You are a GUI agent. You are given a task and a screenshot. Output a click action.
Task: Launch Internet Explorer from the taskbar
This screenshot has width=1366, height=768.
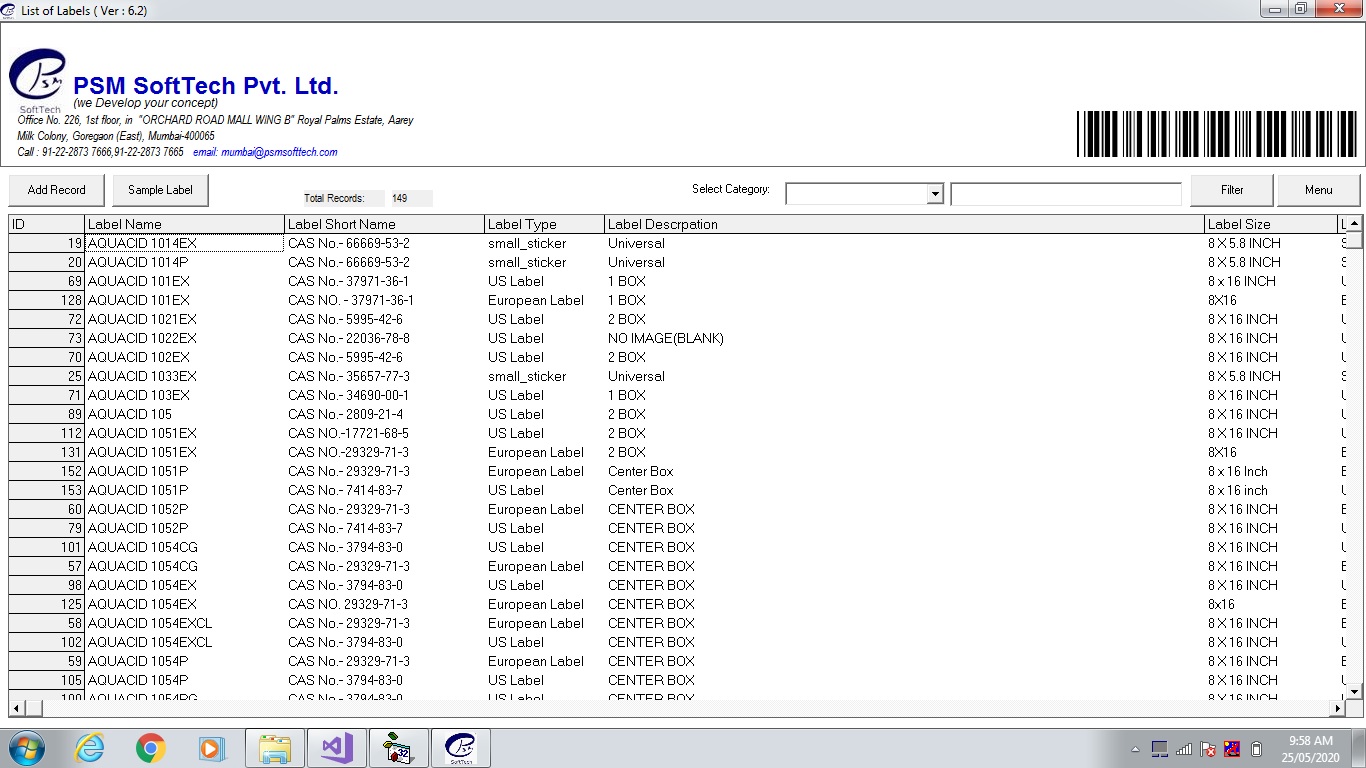click(x=90, y=748)
